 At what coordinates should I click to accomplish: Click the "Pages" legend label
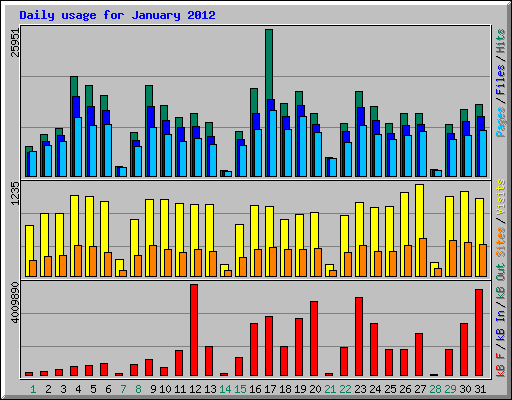pyautogui.click(x=501, y=122)
